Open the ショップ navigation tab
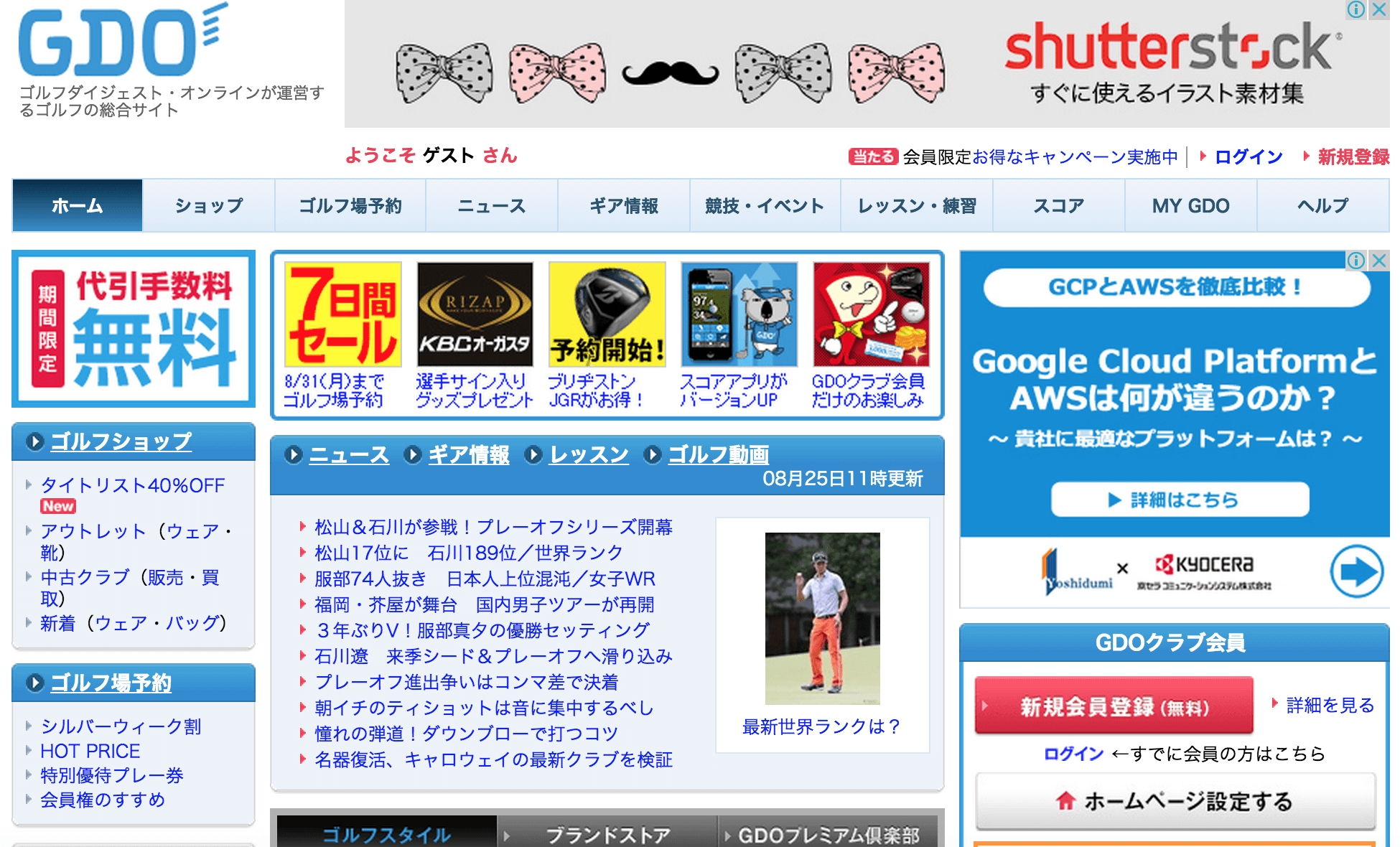Viewport: 1400px width, 847px height. click(209, 206)
